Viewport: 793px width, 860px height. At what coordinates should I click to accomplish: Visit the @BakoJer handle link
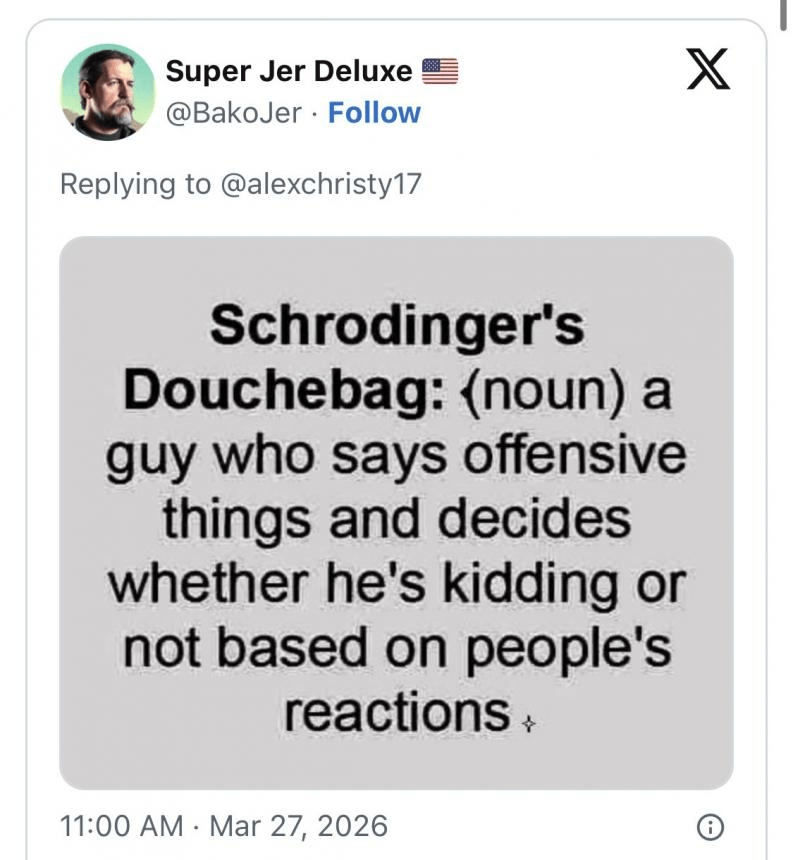(233, 113)
